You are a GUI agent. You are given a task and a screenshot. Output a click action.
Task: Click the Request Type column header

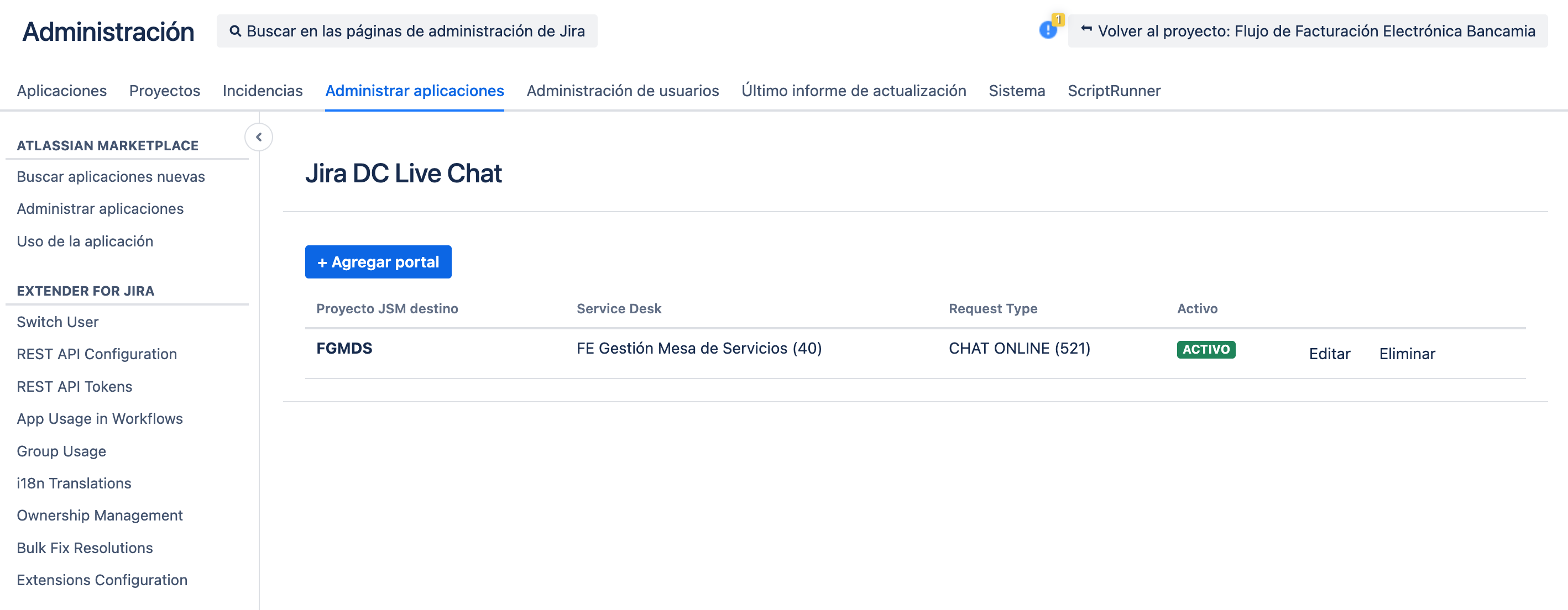(x=993, y=308)
